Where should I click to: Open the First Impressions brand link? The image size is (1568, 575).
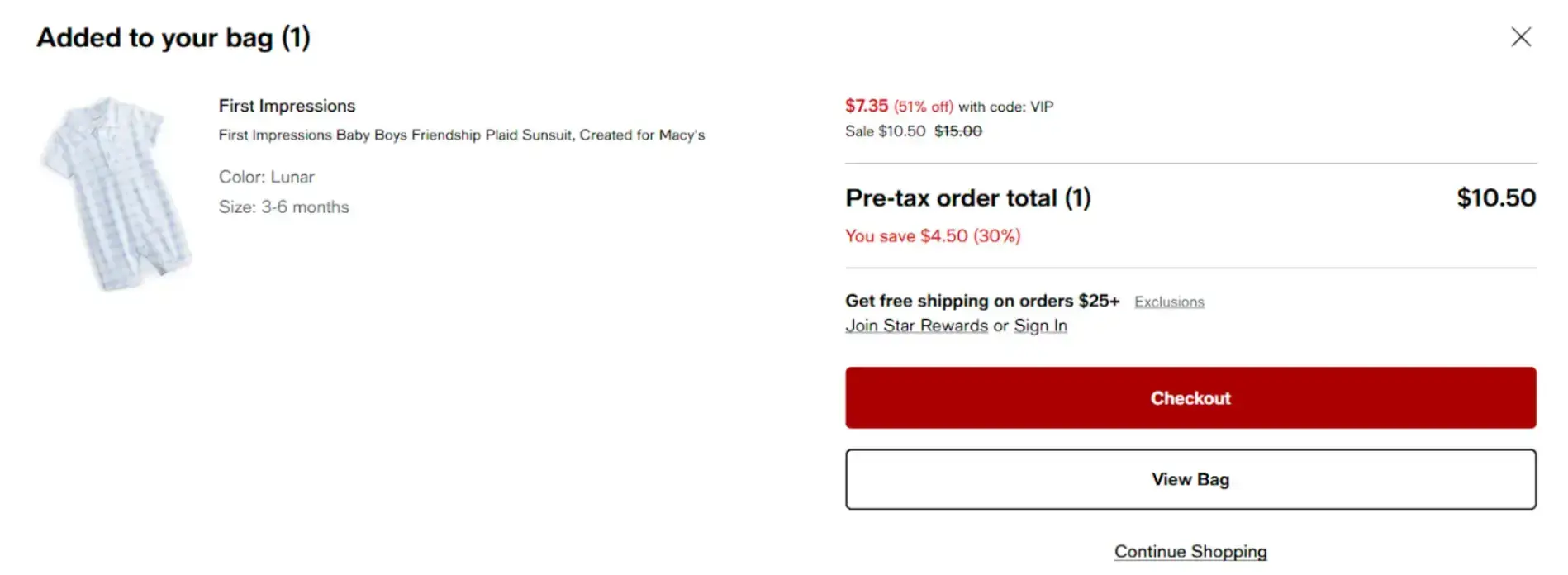286,106
